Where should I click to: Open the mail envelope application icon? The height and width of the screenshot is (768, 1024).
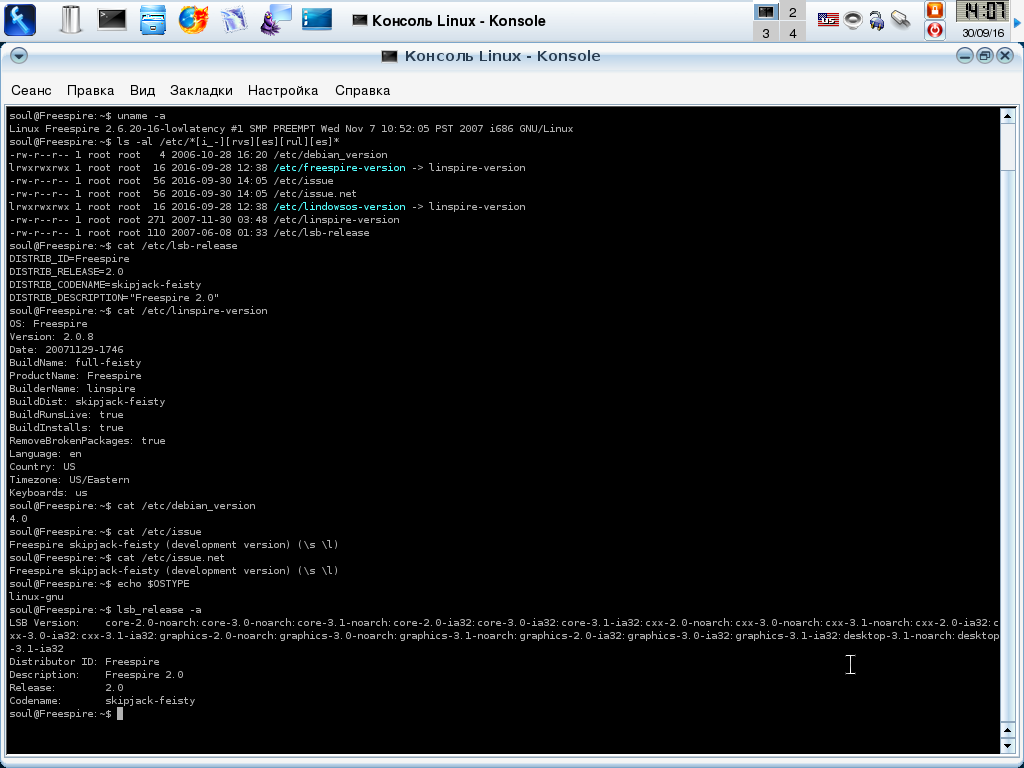click(234, 20)
